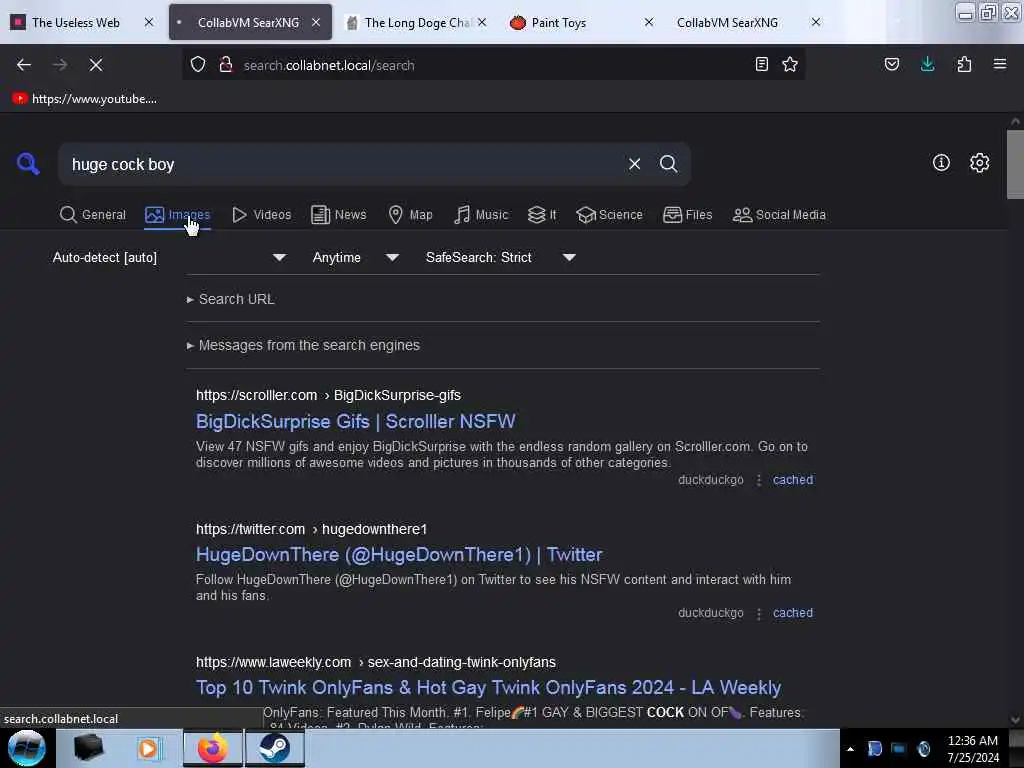The height and width of the screenshot is (768, 1024).
Task: Close The Useless Web tab
Action: point(149,22)
